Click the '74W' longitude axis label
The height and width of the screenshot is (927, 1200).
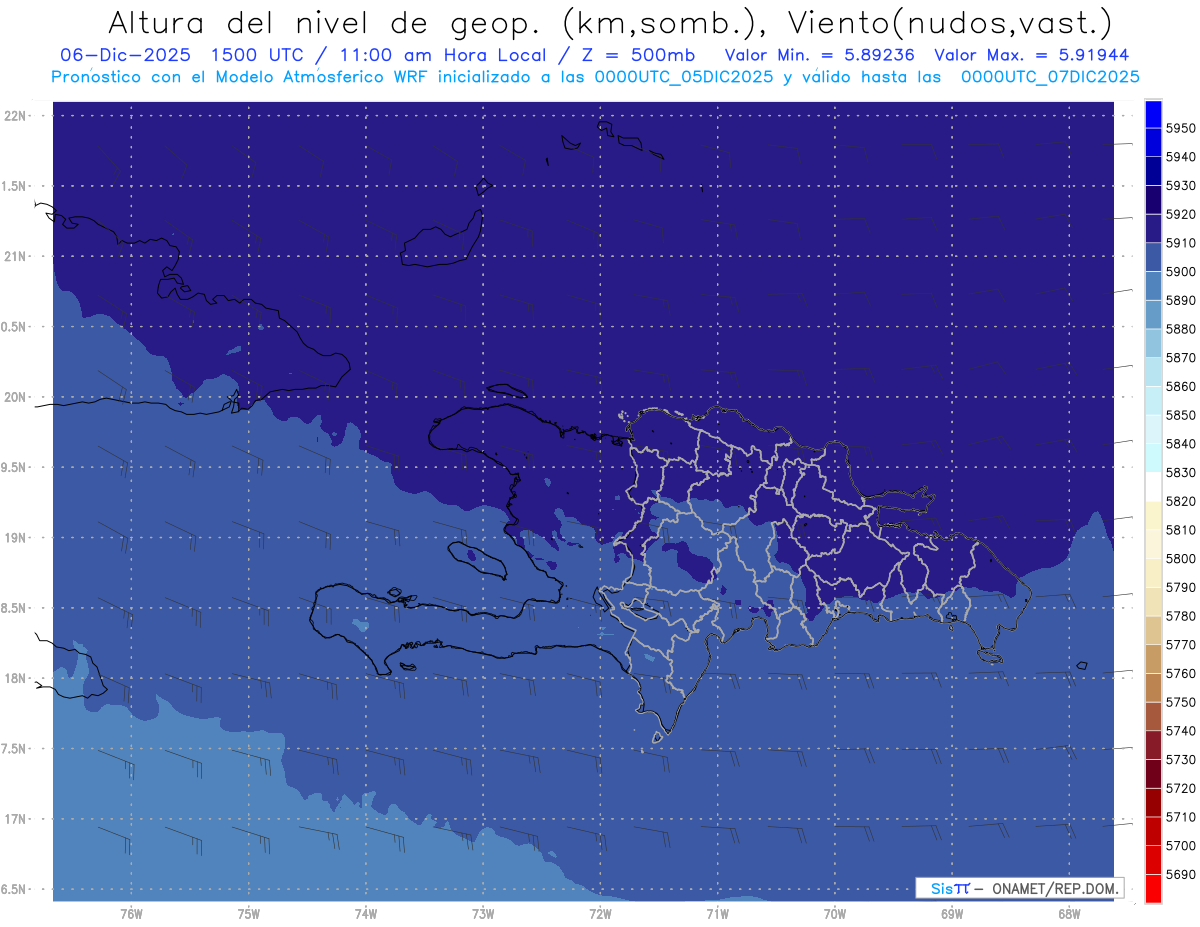coord(366,914)
